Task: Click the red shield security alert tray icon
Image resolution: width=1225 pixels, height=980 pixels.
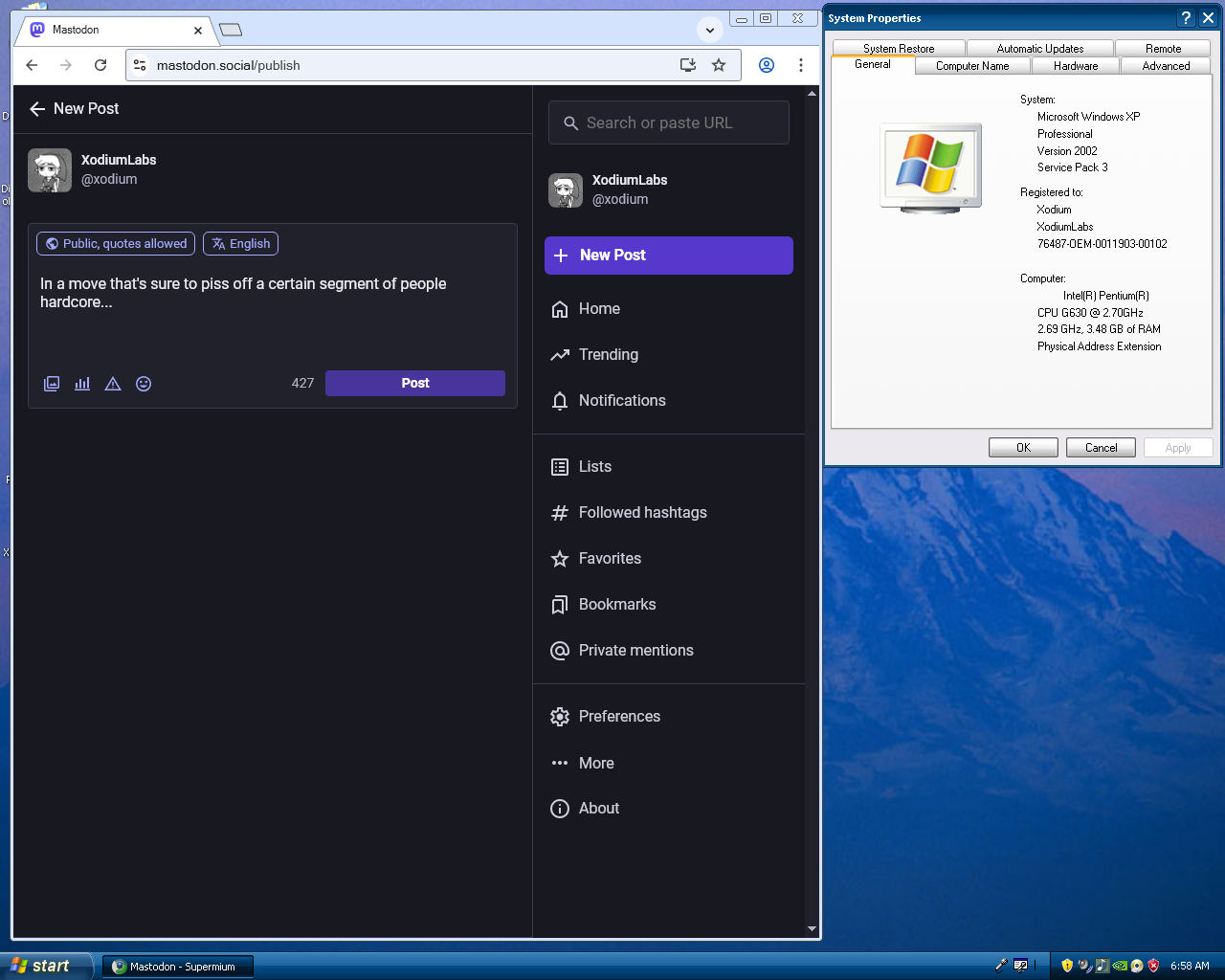Action: pyautogui.click(x=1153, y=966)
